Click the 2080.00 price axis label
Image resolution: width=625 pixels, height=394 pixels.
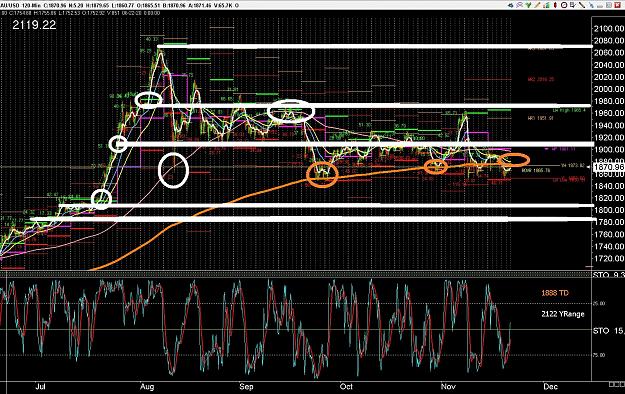(x=609, y=40)
